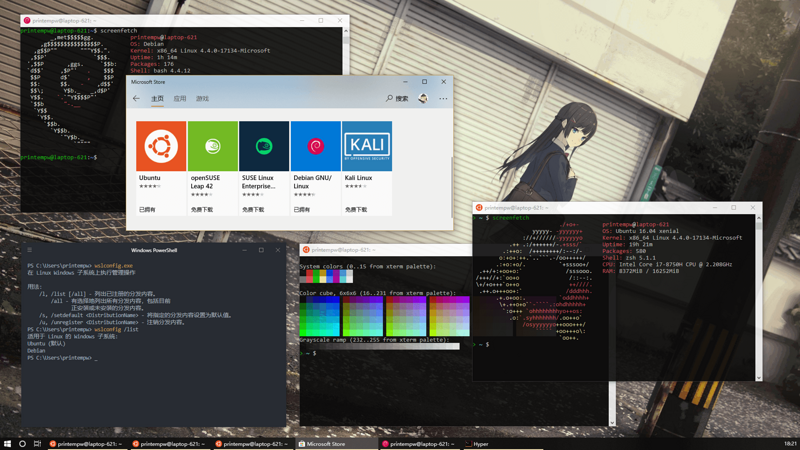The width and height of the screenshot is (800, 450).
Task: Click 已拥有 under the Ubuntu tile
Action: coord(147,210)
